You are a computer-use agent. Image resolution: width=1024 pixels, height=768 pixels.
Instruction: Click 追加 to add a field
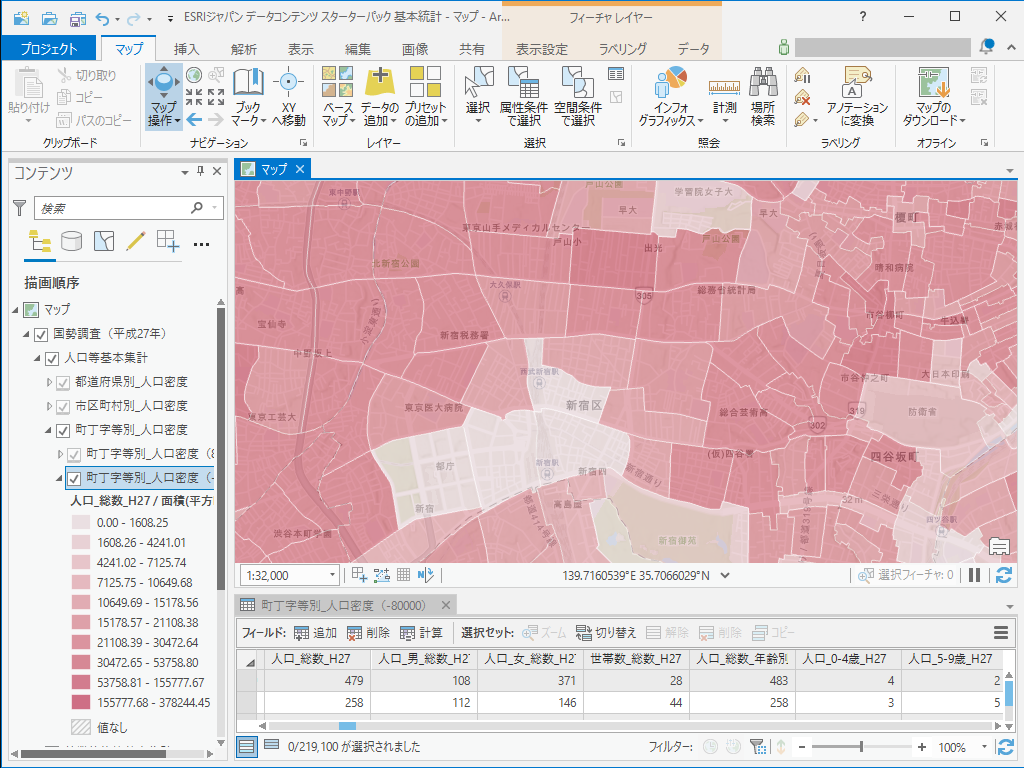point(315,633)
